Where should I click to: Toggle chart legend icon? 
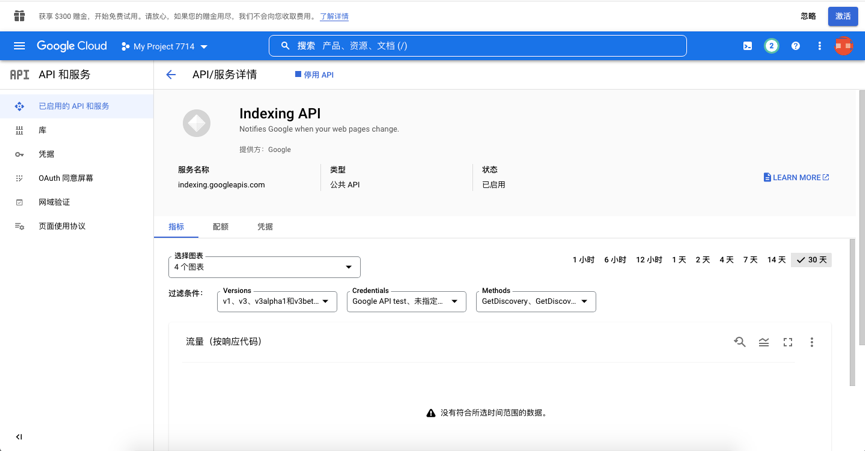pyautogui.click(x=763, y=342)
